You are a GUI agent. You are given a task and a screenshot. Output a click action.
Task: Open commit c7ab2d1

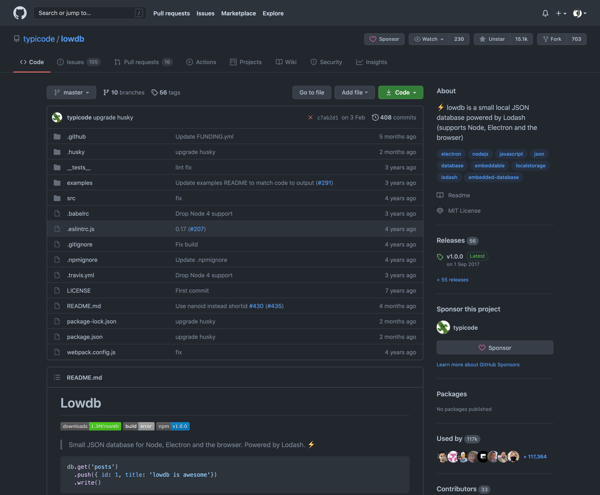pyautogui.click(x=328, y=118)
